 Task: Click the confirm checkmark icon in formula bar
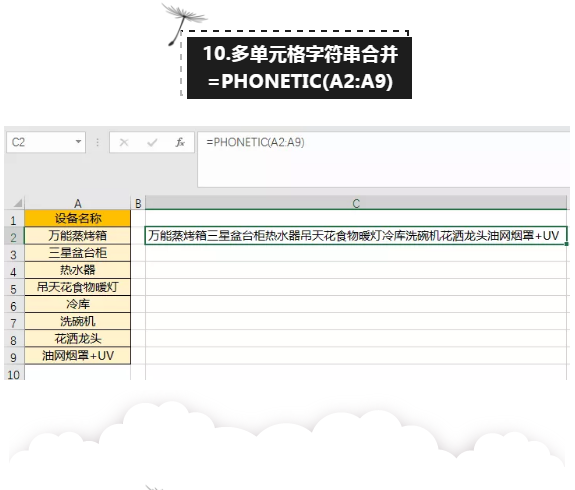152,142
